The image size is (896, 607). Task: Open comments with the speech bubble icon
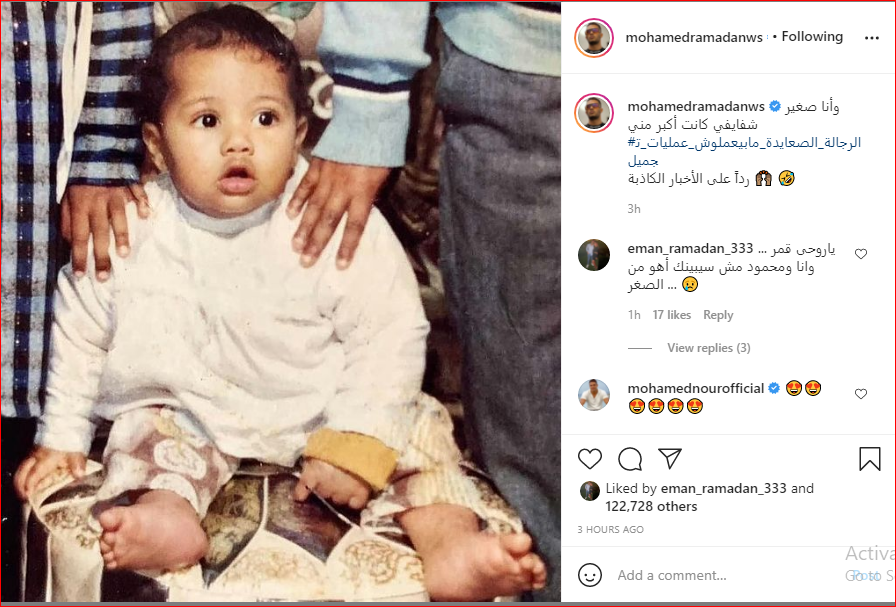click(630, 459)
